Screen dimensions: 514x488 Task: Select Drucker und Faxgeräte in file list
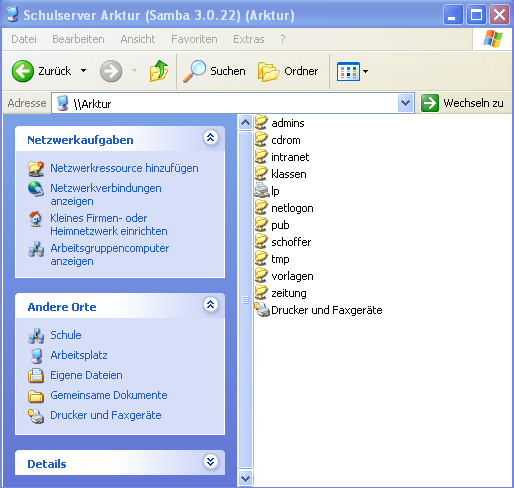(318, 310)
